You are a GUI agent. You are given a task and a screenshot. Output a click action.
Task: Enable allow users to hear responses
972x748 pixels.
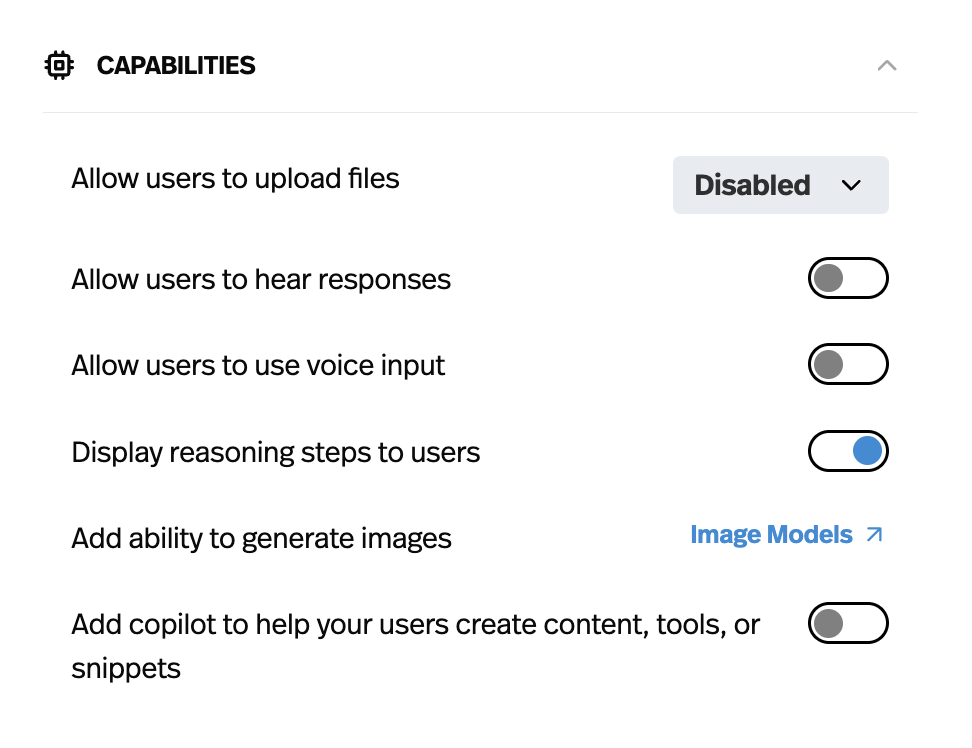click(x=848, y=278)
